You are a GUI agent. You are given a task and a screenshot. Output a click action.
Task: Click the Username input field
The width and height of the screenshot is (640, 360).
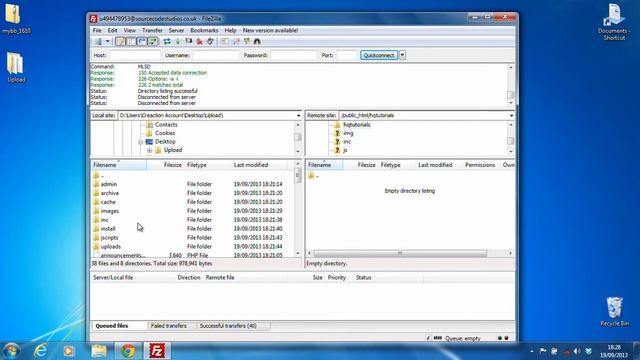[x=215, y=55]
